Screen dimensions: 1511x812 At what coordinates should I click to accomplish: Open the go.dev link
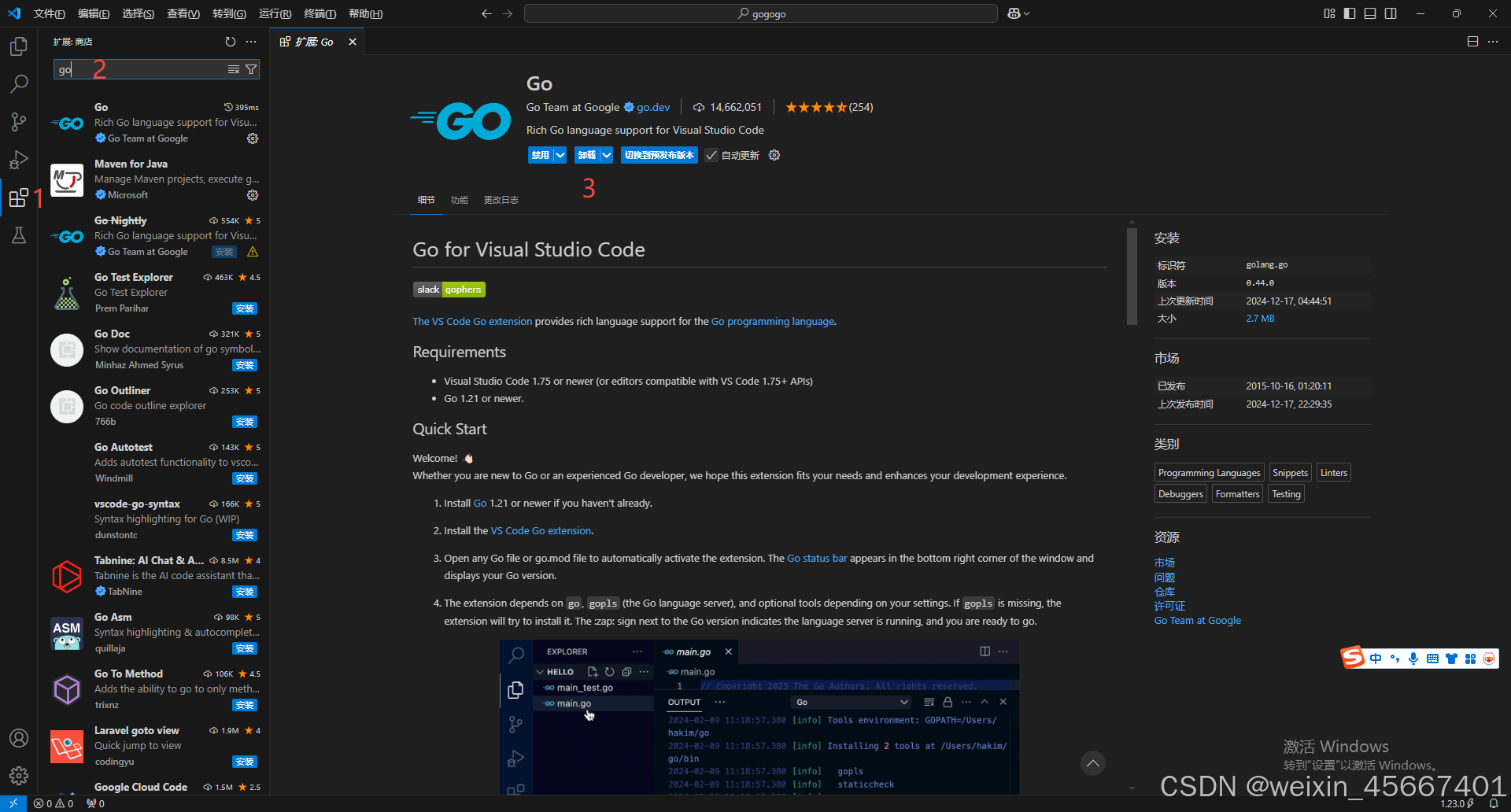[x=652, y=107]
